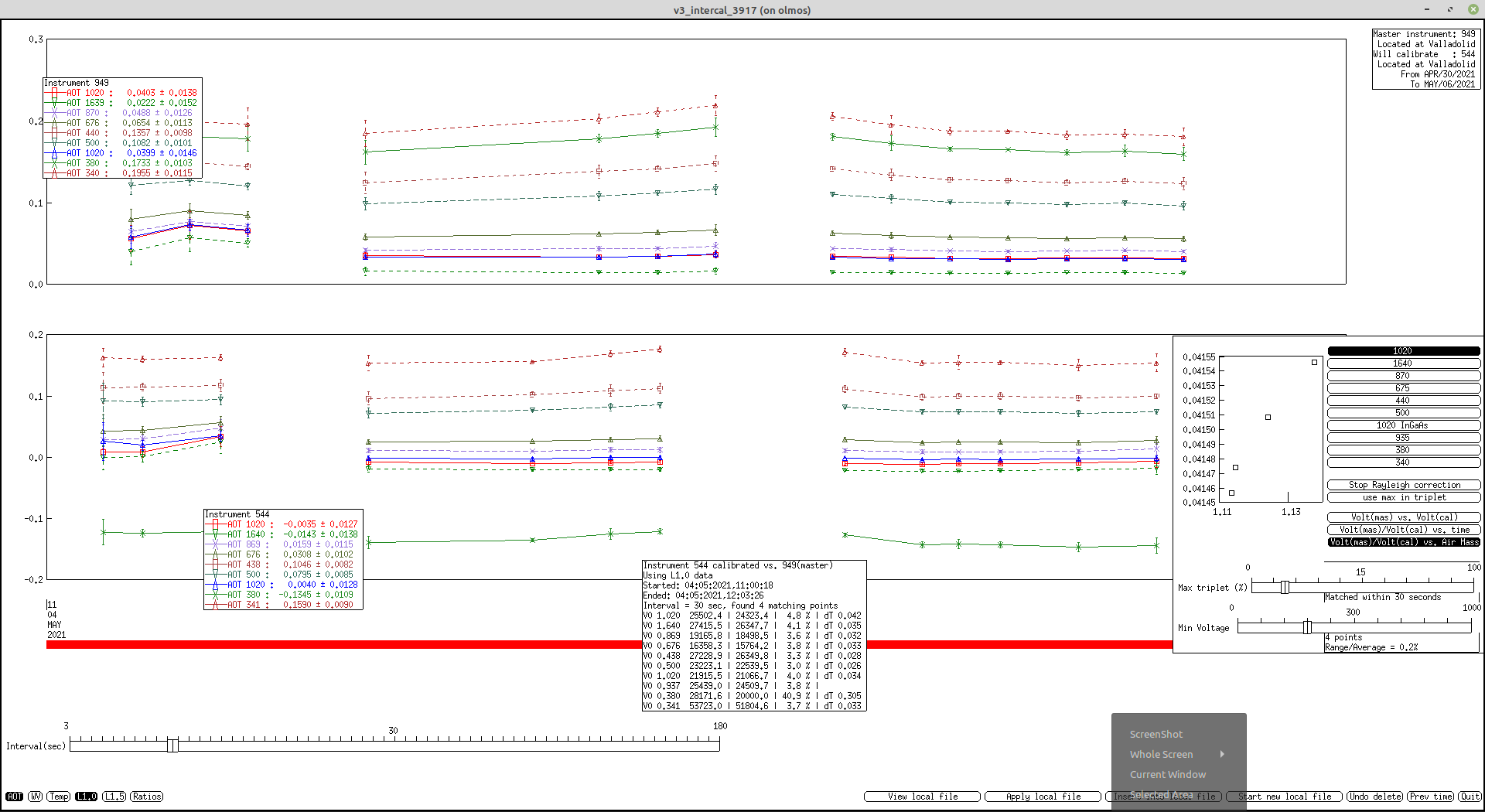Click AOT 1020 0.0403 row in Instrument 949 legend

121,93
